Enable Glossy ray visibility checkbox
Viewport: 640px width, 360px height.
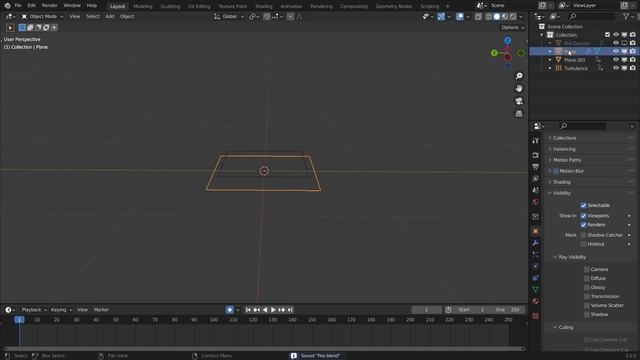click(x=587, y=287)
